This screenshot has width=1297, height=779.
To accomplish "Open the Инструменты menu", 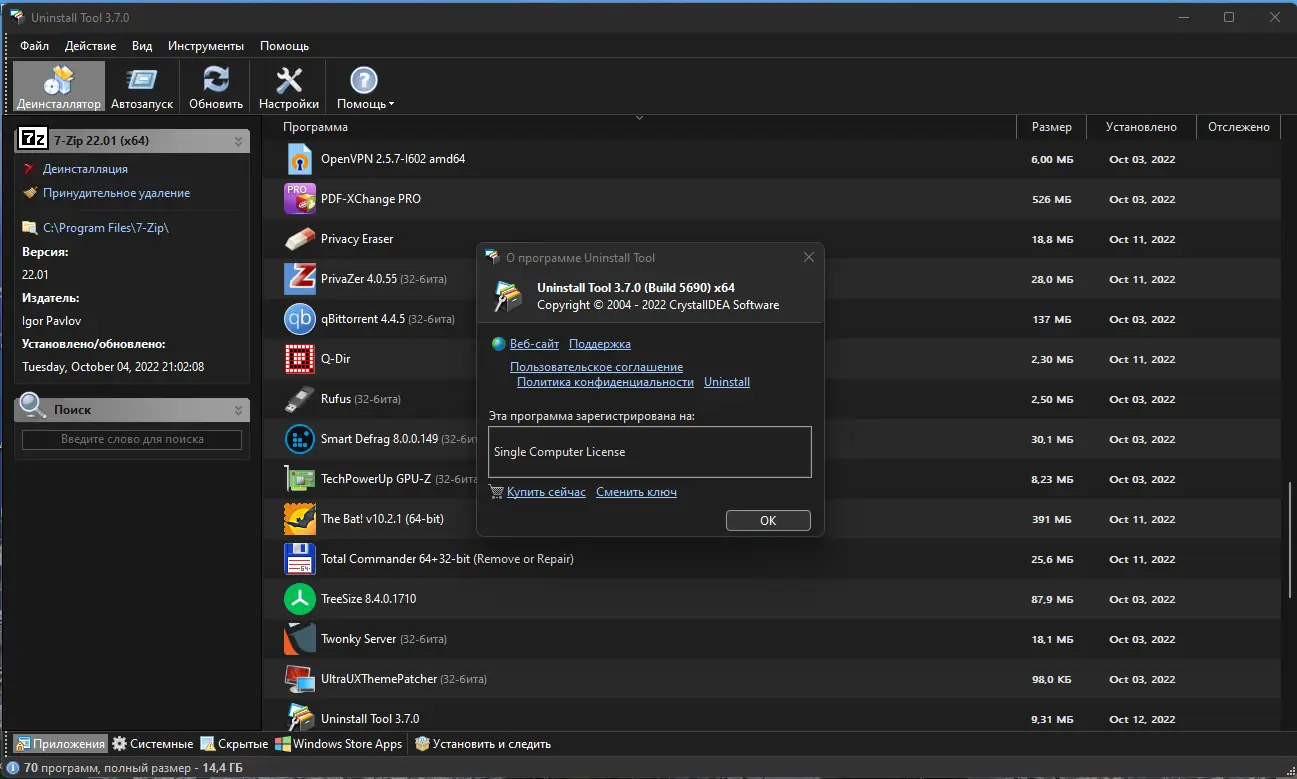I will [206, 46].
